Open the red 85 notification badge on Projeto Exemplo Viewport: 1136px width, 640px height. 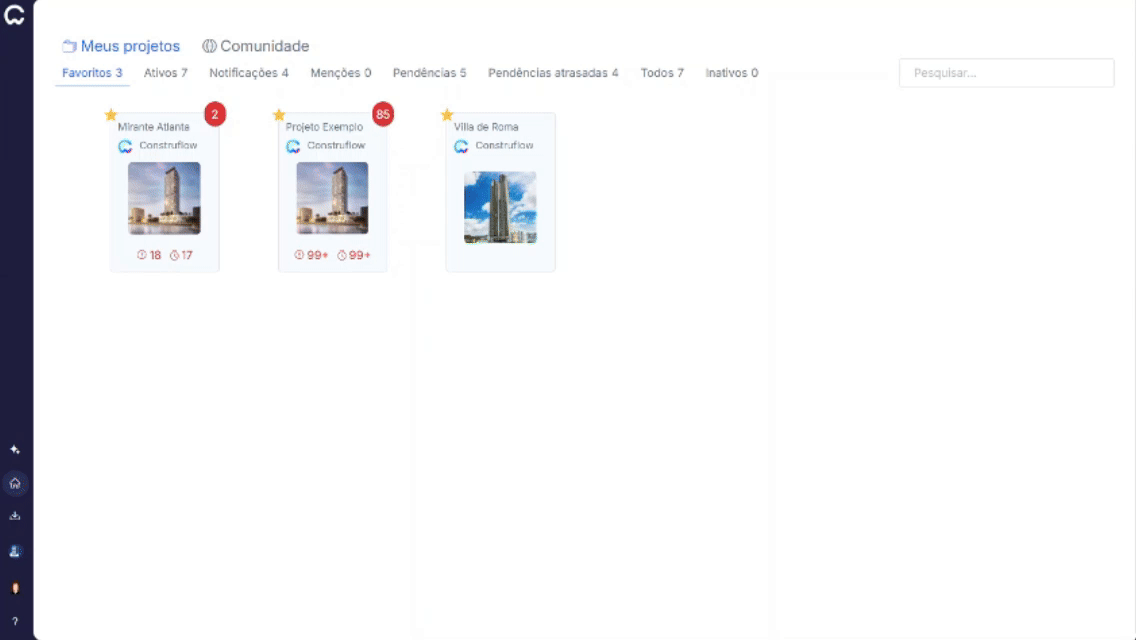[x=383, y=115]
